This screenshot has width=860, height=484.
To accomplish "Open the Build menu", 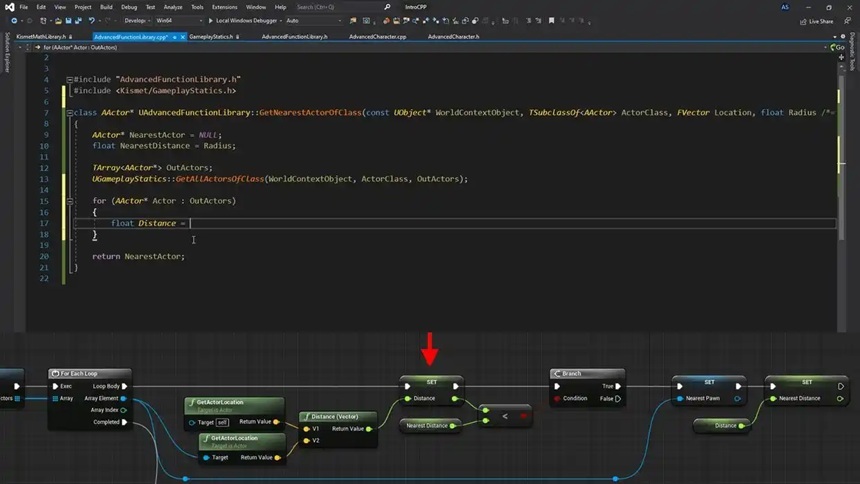I will tap(106, 7).
